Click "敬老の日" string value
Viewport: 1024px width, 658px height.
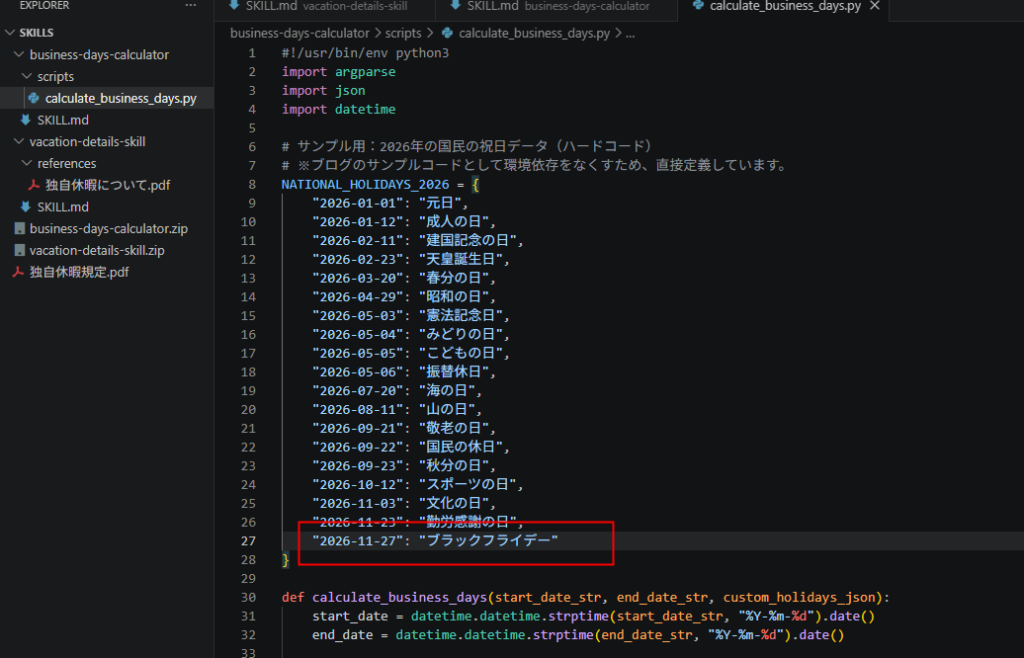click(455, 429)
